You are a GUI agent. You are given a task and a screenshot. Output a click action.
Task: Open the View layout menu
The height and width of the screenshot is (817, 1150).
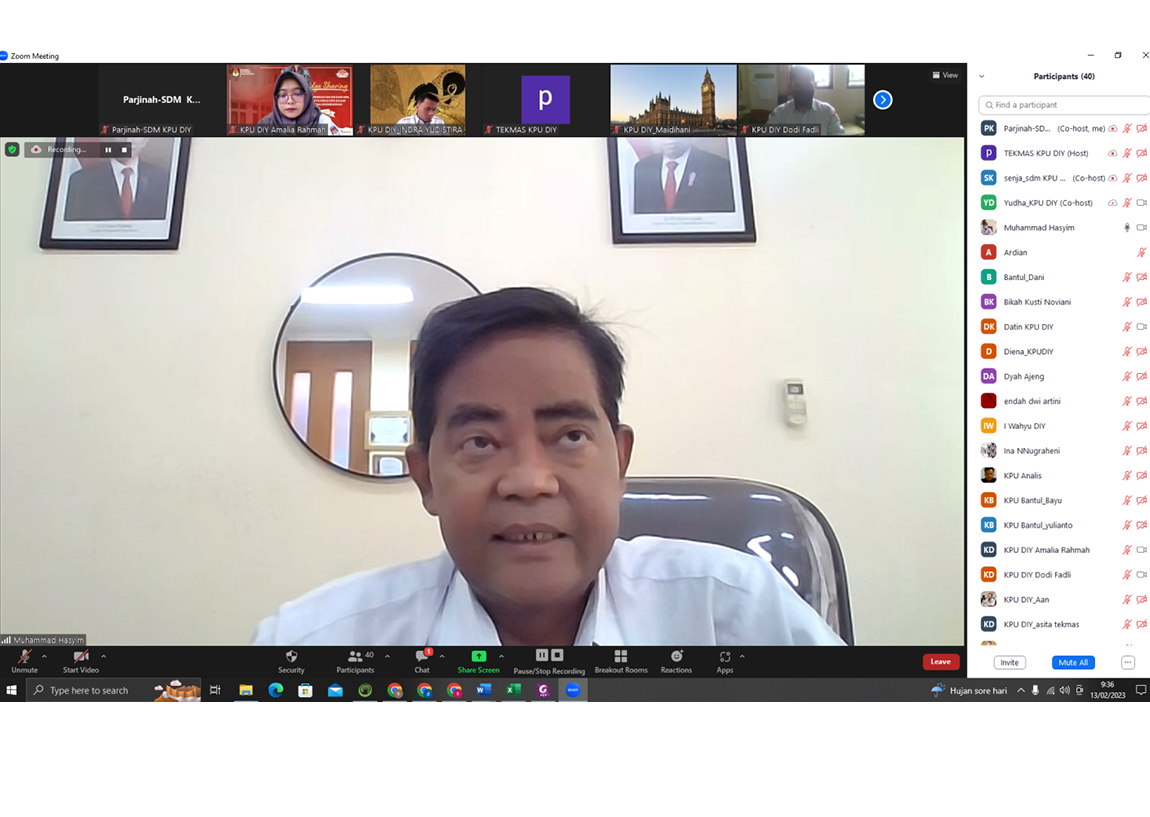[x=945, y=75]
